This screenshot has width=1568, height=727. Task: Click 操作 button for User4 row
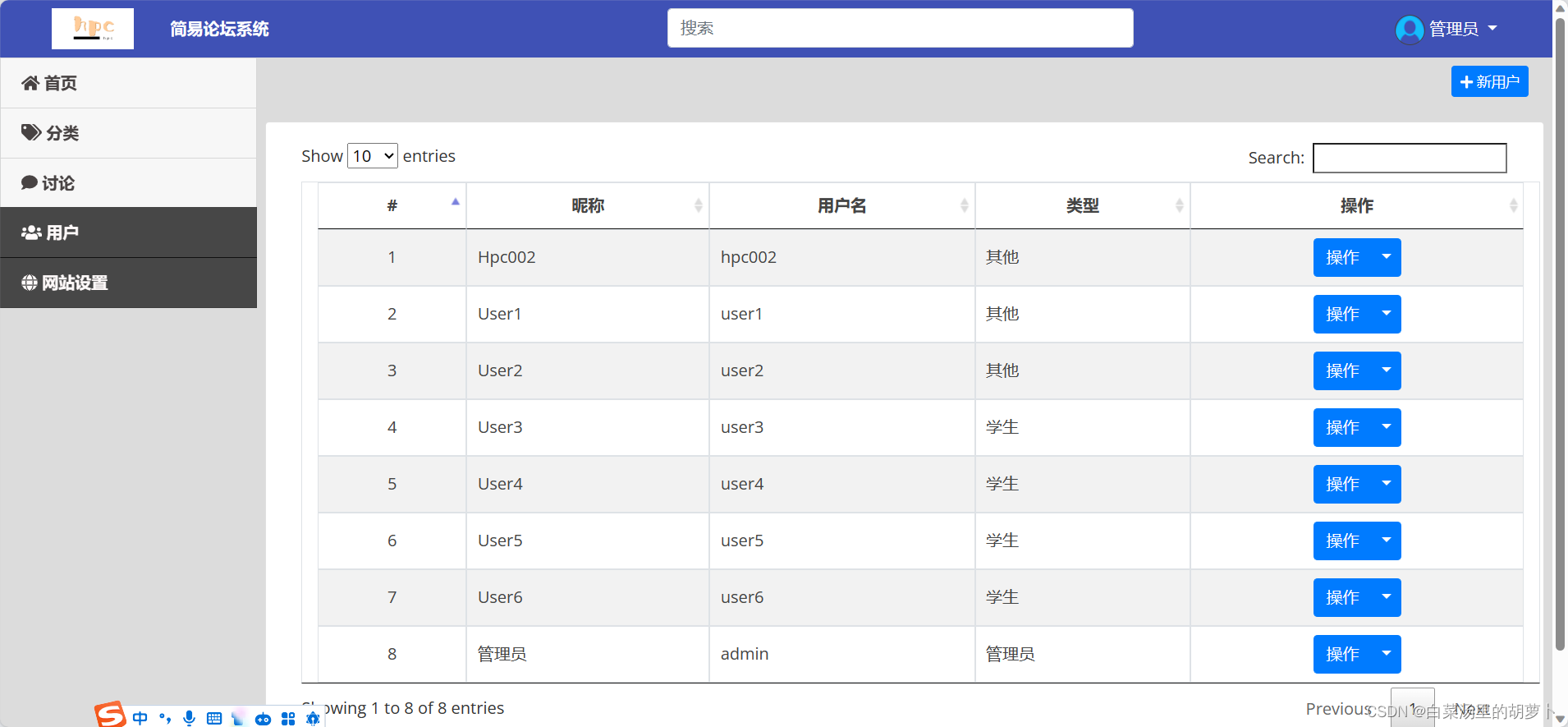1342,485
